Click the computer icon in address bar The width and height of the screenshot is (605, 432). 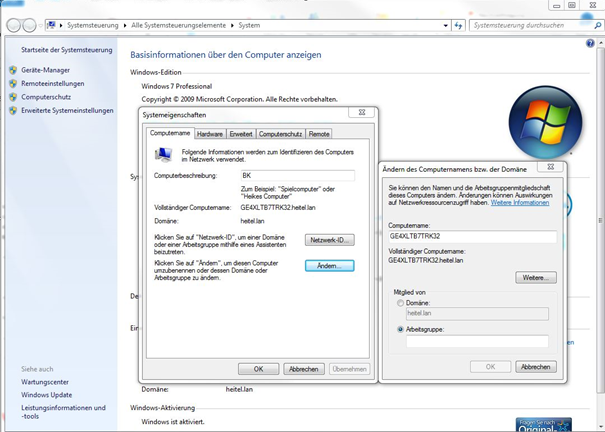pos(51,25)
